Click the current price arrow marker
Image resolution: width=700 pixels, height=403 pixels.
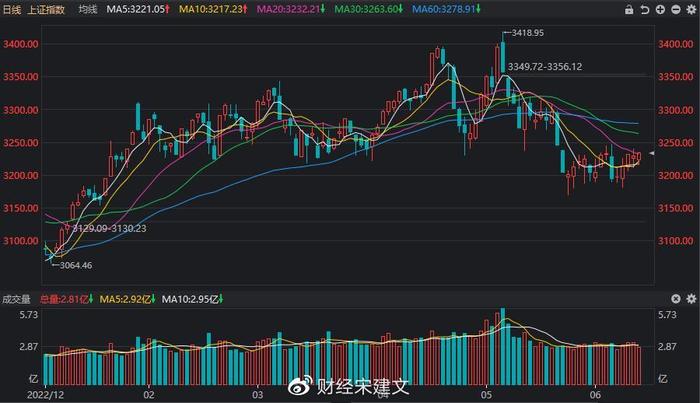pos(652,153)
